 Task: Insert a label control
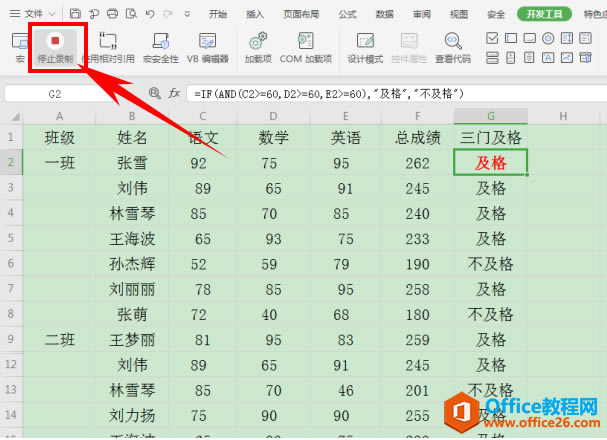coord(548,58)
